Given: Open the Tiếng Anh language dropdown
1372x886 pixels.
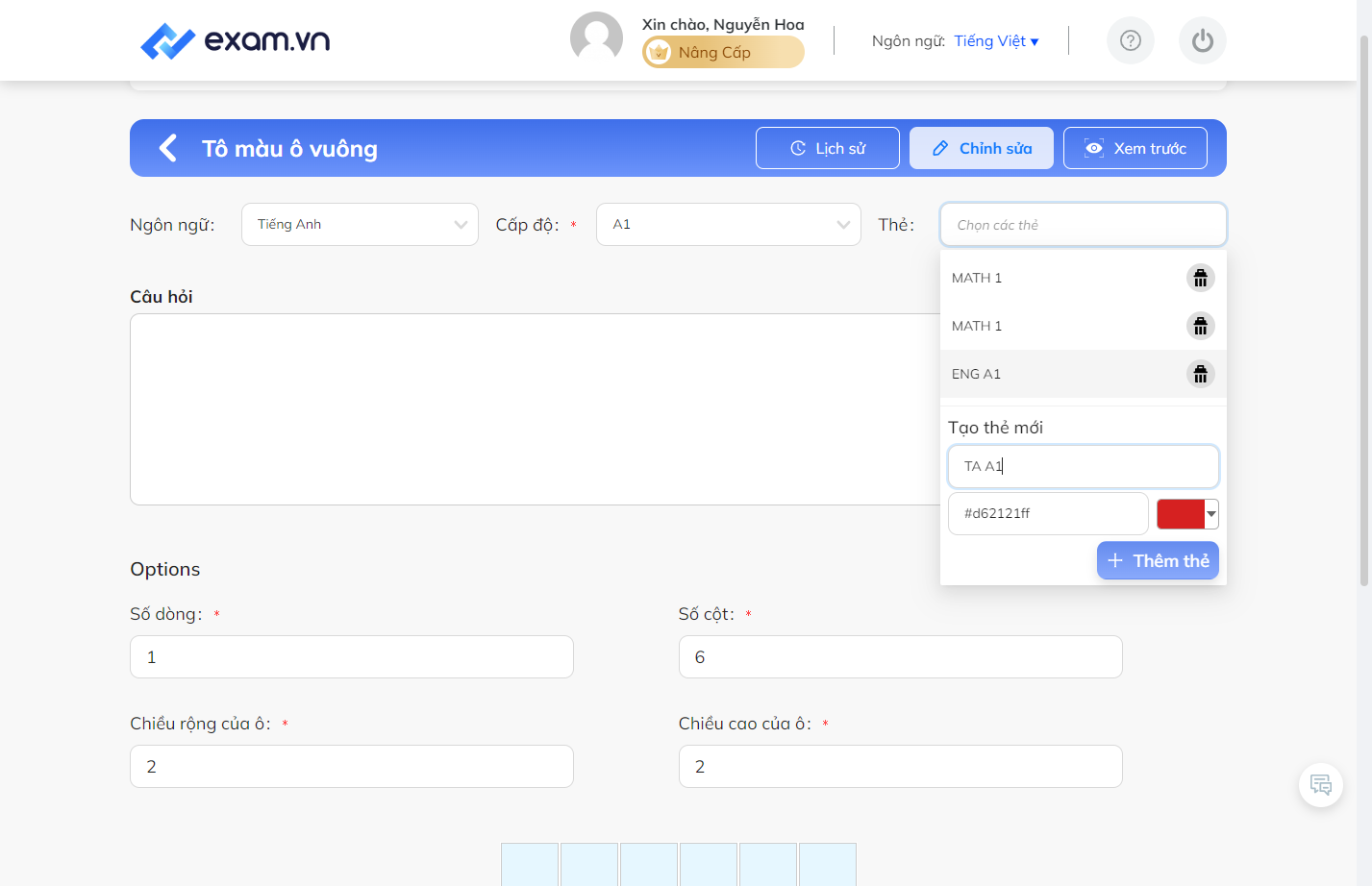Looking at the screenshot, I should 360,224.
